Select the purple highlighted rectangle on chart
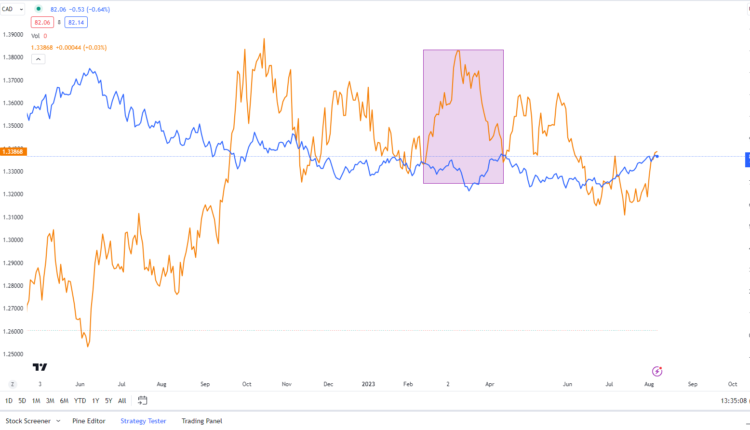Image resolution: width=750 pixels, height=430 pixels. (463, 116)
